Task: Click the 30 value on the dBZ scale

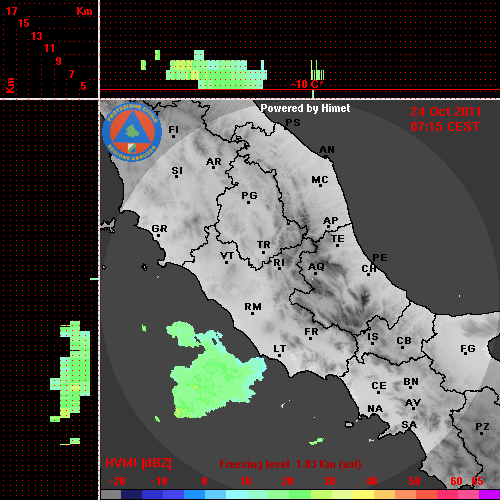Action: point(329,481)
